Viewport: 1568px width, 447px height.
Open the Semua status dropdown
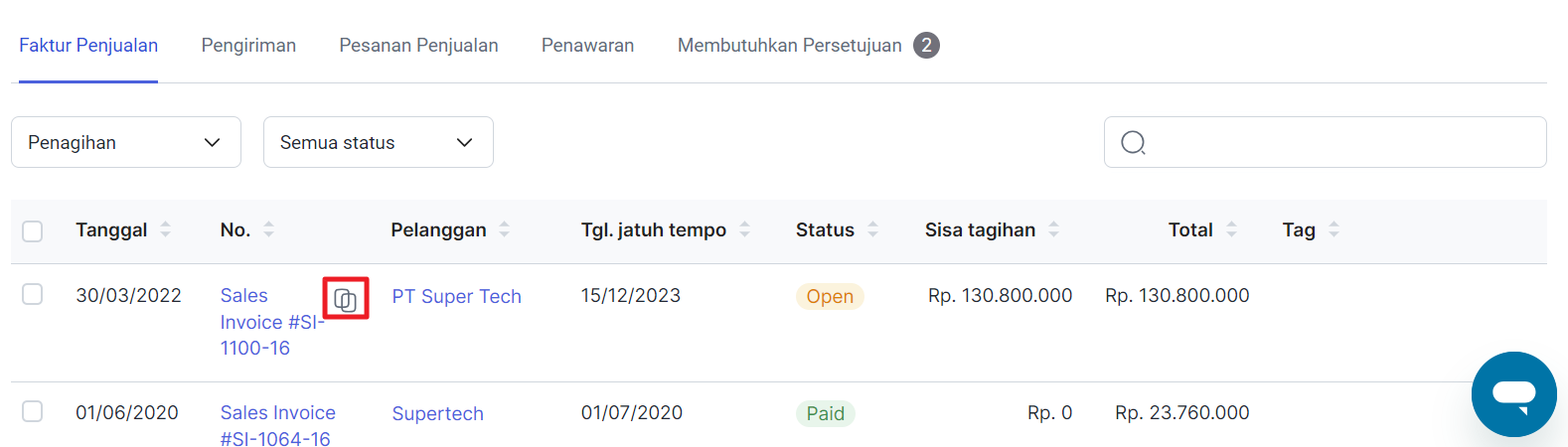coord(379,142)
